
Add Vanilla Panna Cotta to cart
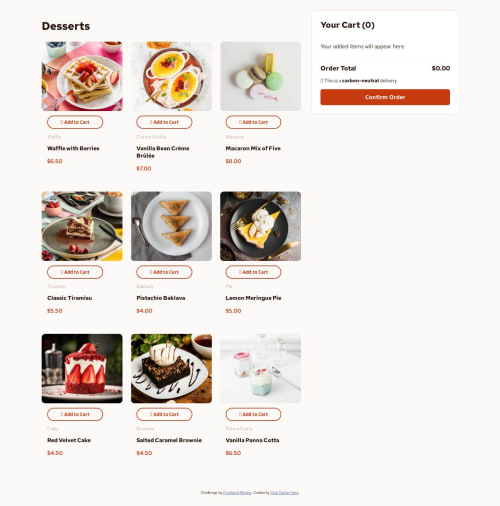point(253,414)
